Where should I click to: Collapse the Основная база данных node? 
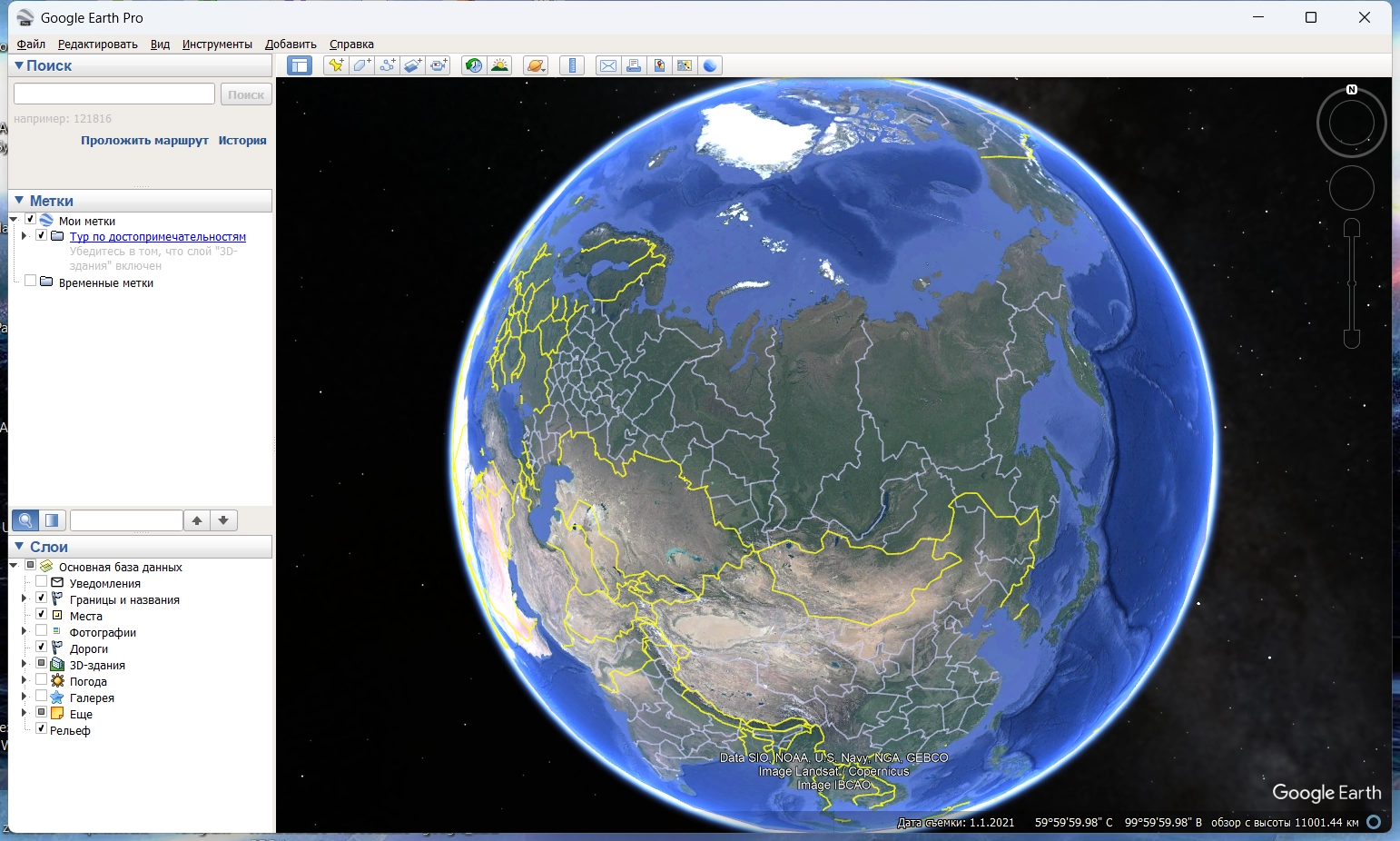tap(14, 566)
